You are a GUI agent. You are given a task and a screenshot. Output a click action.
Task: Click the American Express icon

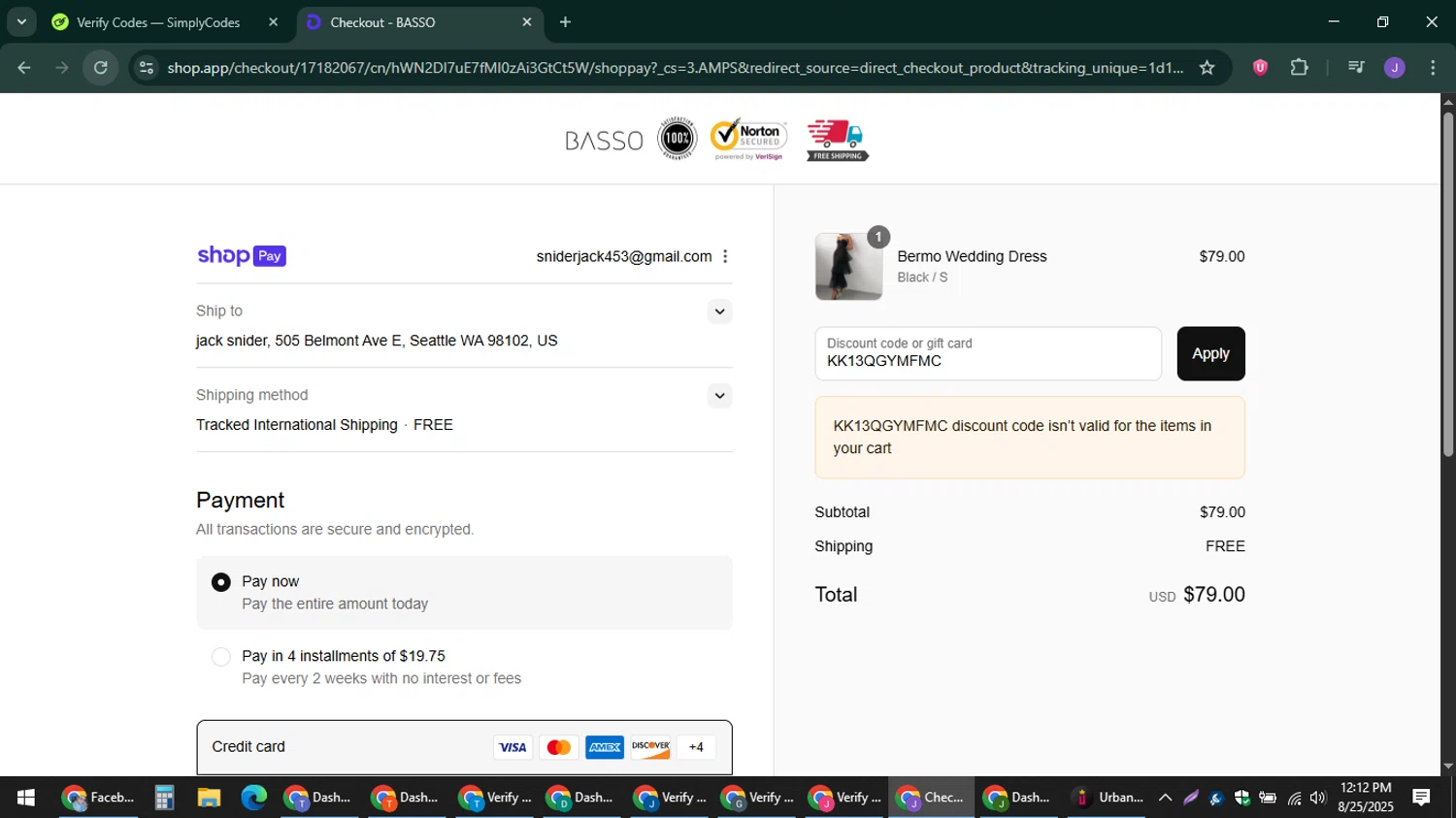(605, 747)
